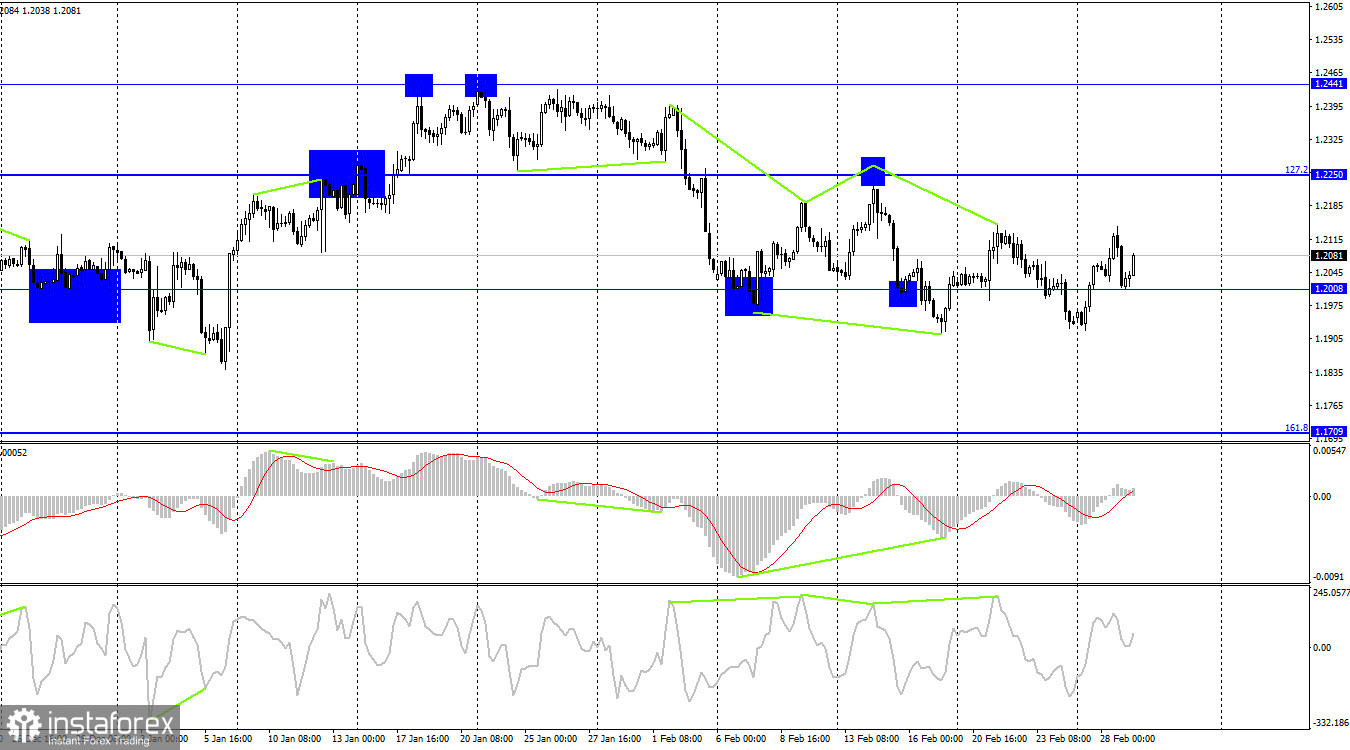Click the 23 Feb 08:00 date label
The image size is (1350, 750).
(x=1063, y=739)
